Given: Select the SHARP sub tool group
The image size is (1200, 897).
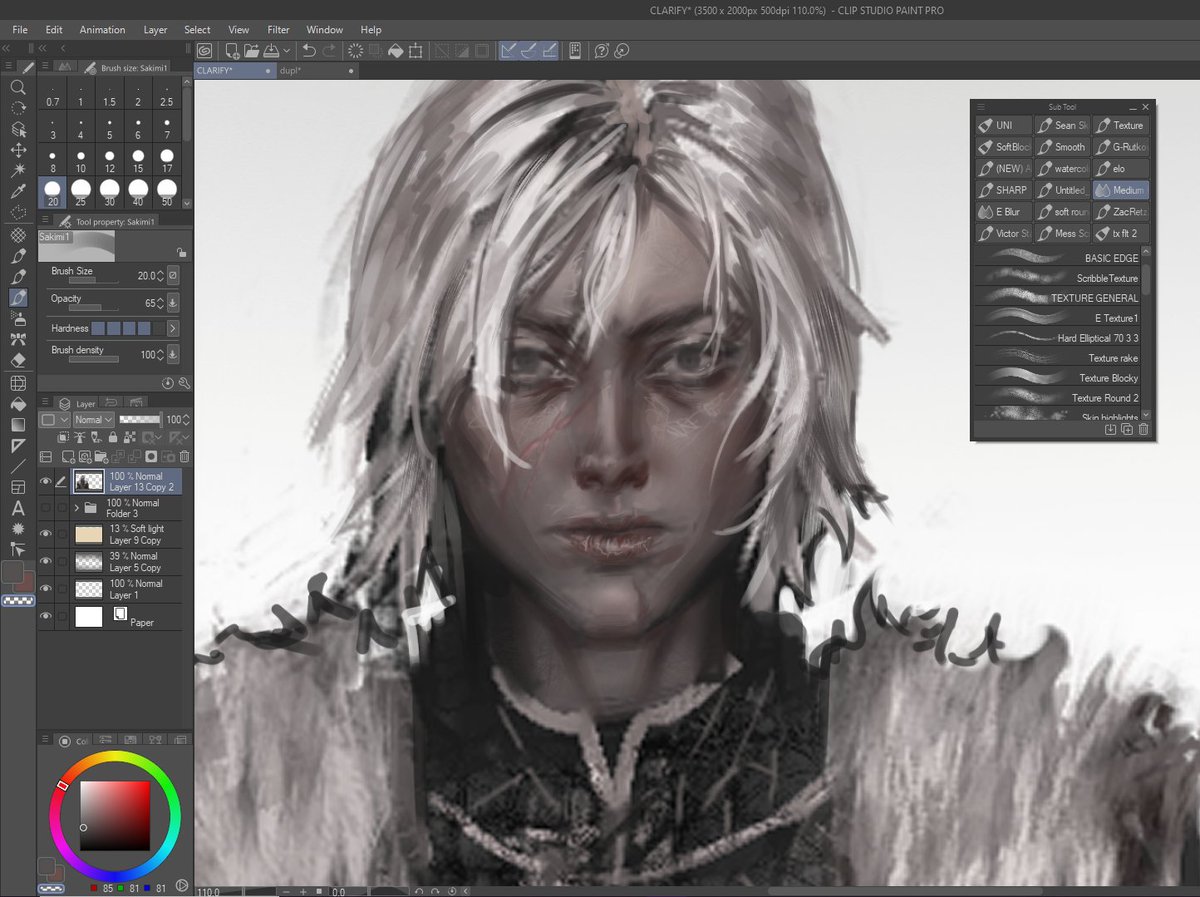Looking at the screenshot, I should 1003,190.
